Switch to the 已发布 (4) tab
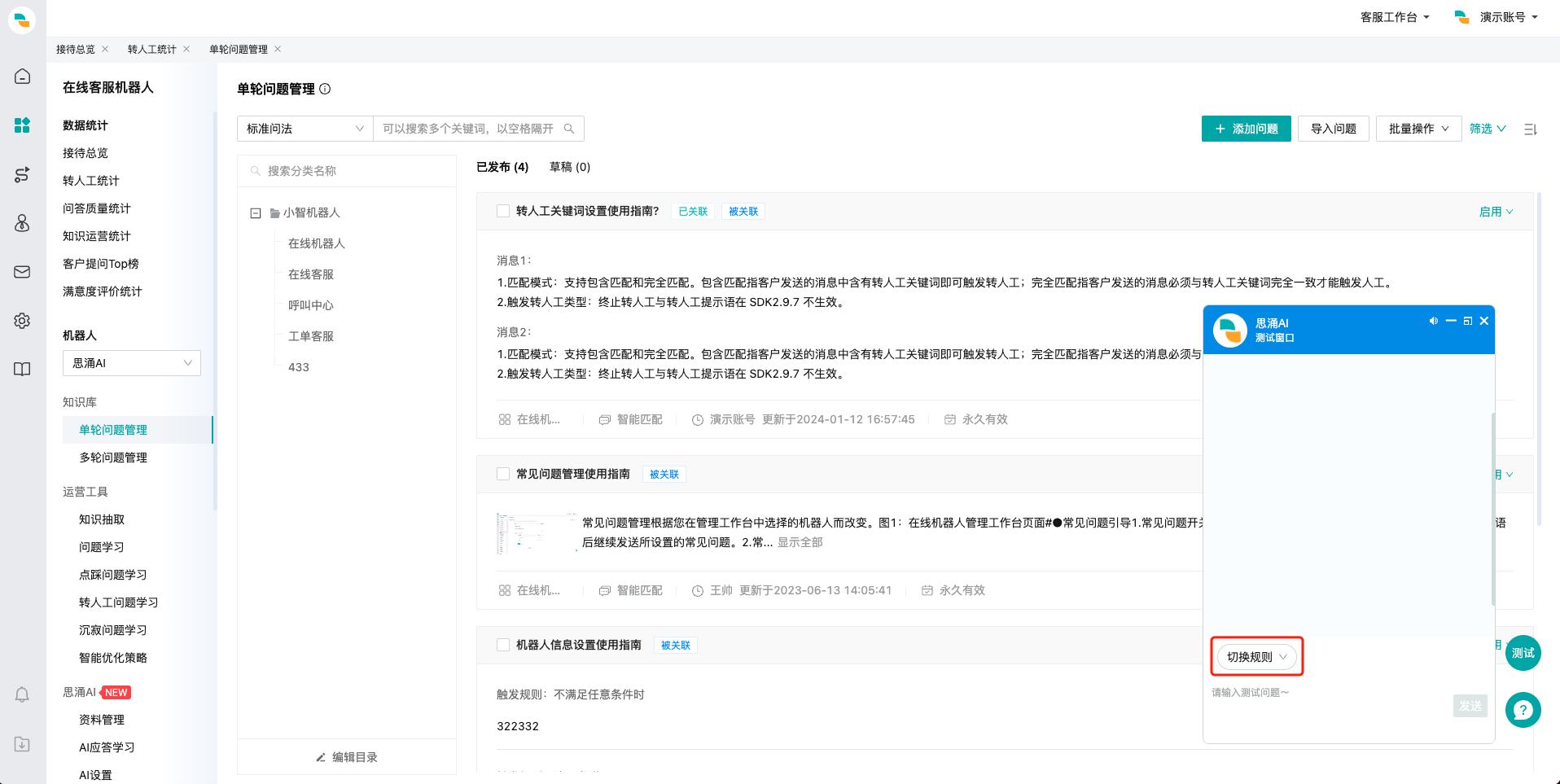The height and width of the screenshot is (784, 1560). [x=502, y=167]
